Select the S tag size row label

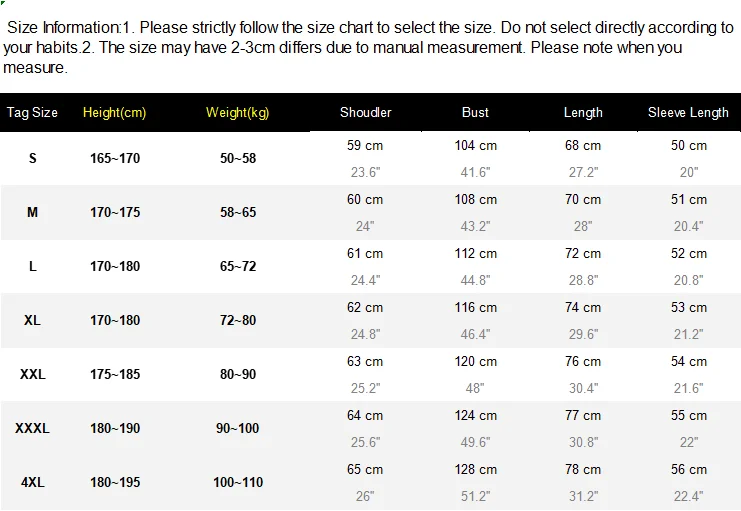[x=33, y=158]
